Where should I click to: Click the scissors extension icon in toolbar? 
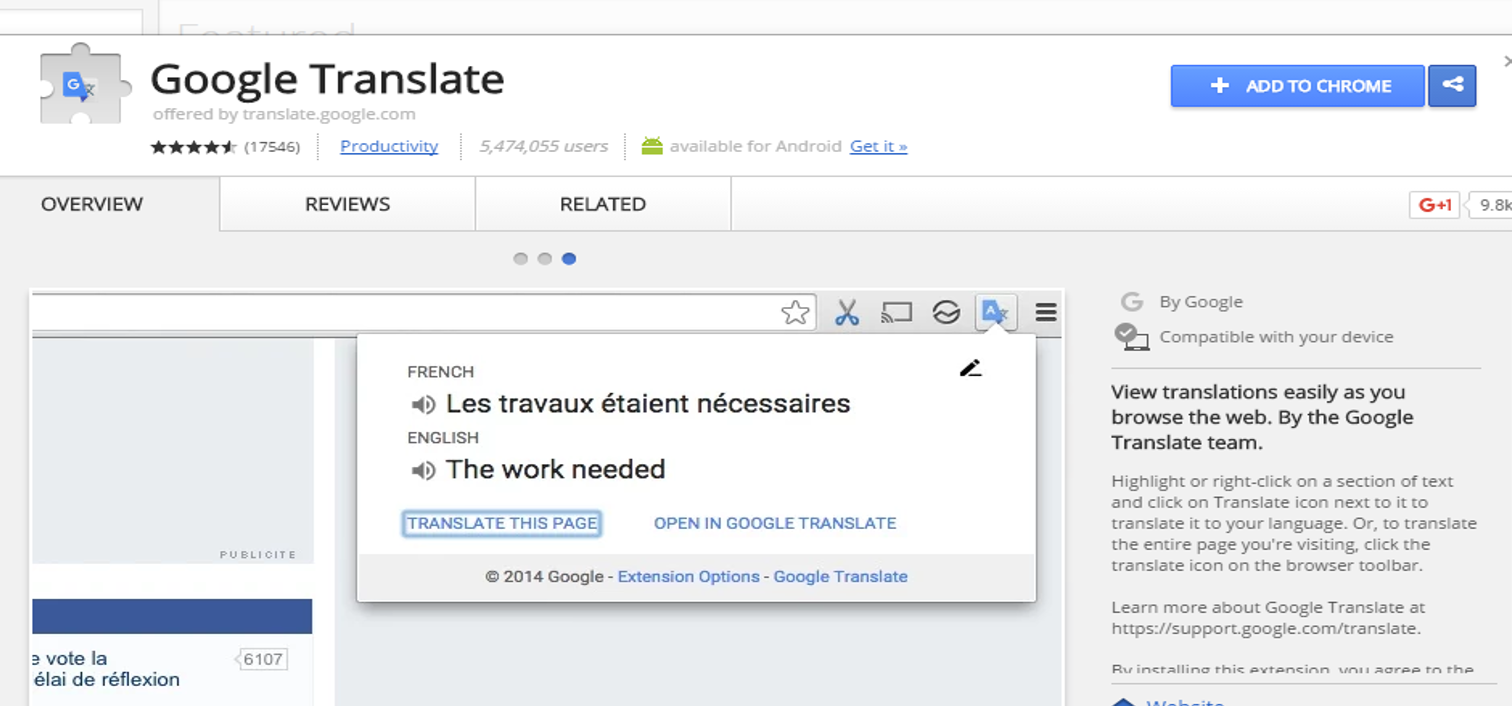coord(847,313)
